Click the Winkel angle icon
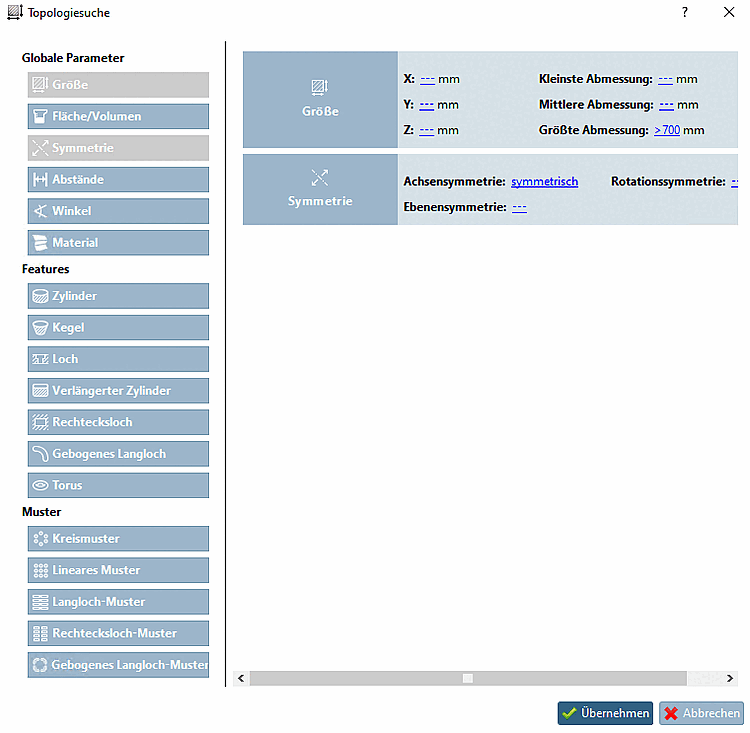The height and width of the screenshot is (733, 750). pyautogui.click(x=40, y=211)
